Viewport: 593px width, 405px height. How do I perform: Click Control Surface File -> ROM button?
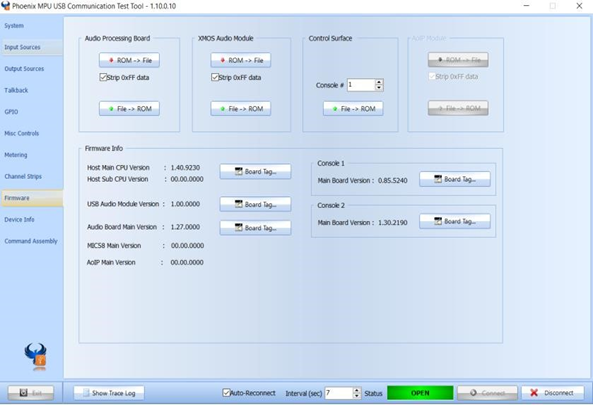(353, 109)
